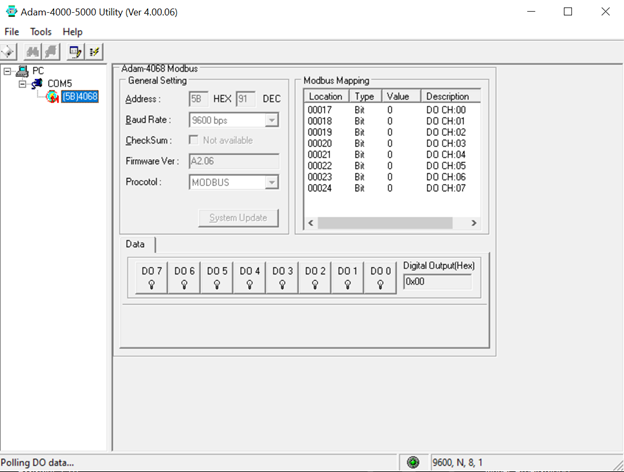624x472 pixels.
Task: Check the CheckSum 'Not available' checkbox
Action: pyautogui.click(x=194, y=140)
